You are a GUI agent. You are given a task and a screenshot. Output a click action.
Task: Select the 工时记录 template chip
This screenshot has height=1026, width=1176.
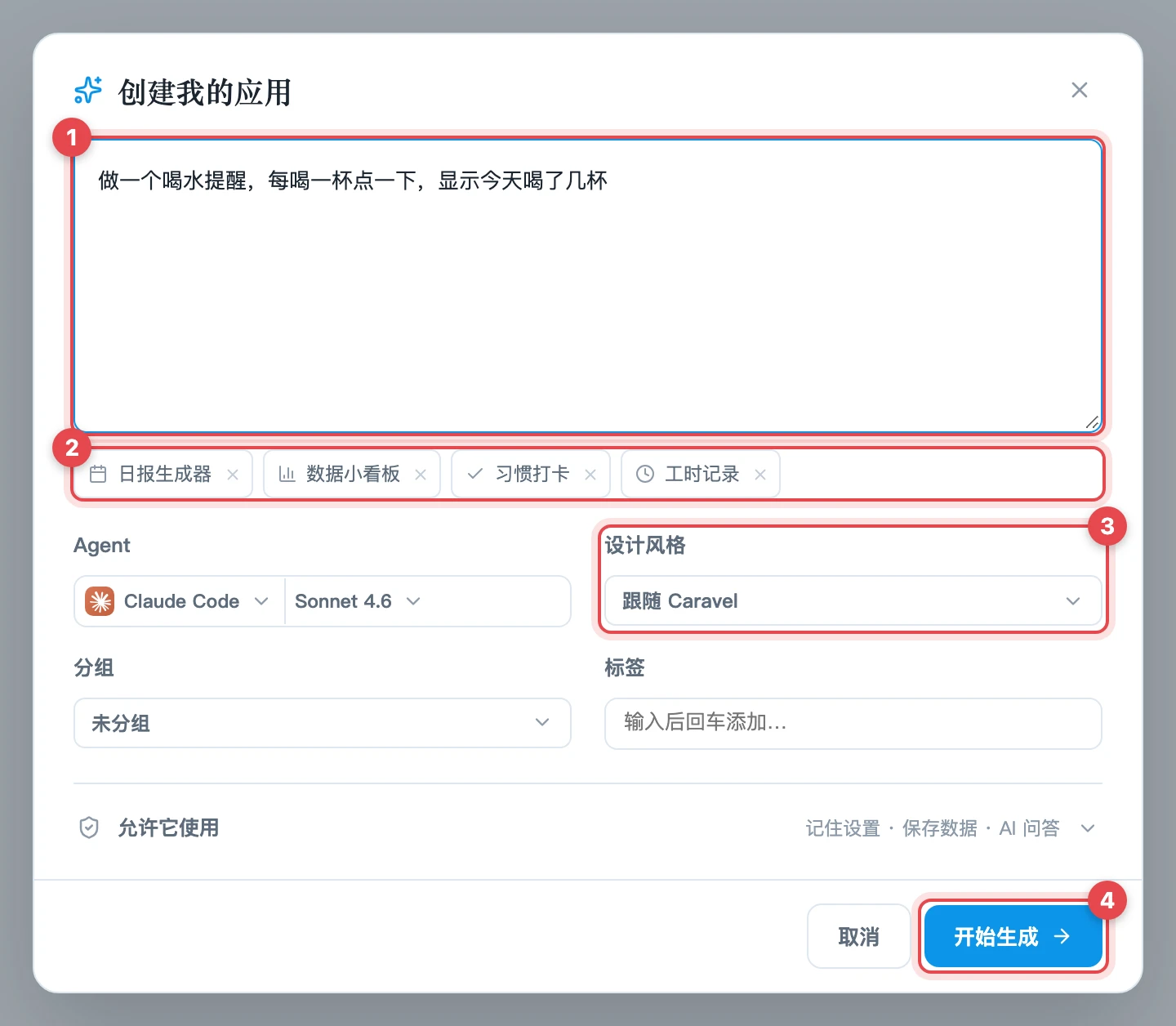point(701,474)
